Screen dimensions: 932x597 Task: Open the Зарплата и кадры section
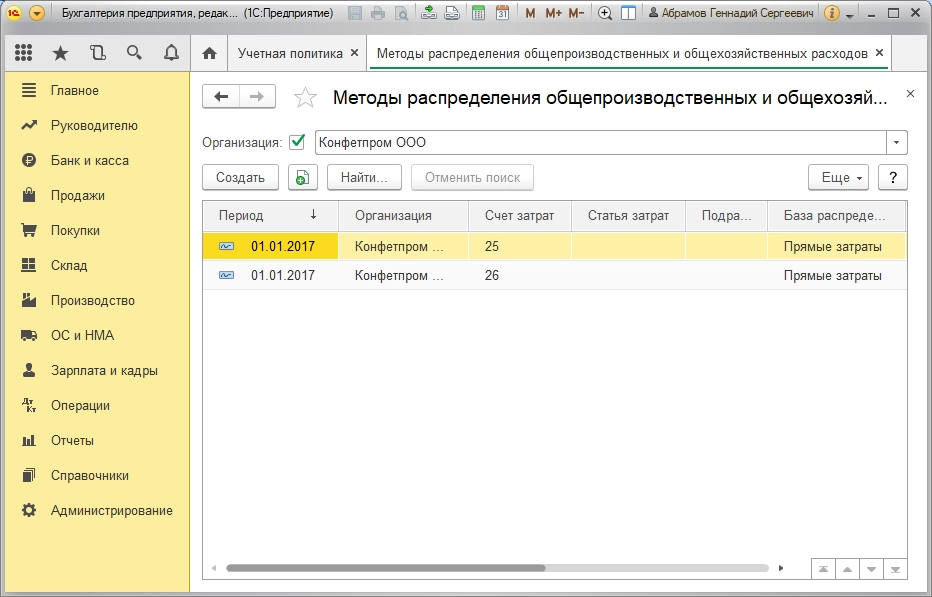pos(97,371)
